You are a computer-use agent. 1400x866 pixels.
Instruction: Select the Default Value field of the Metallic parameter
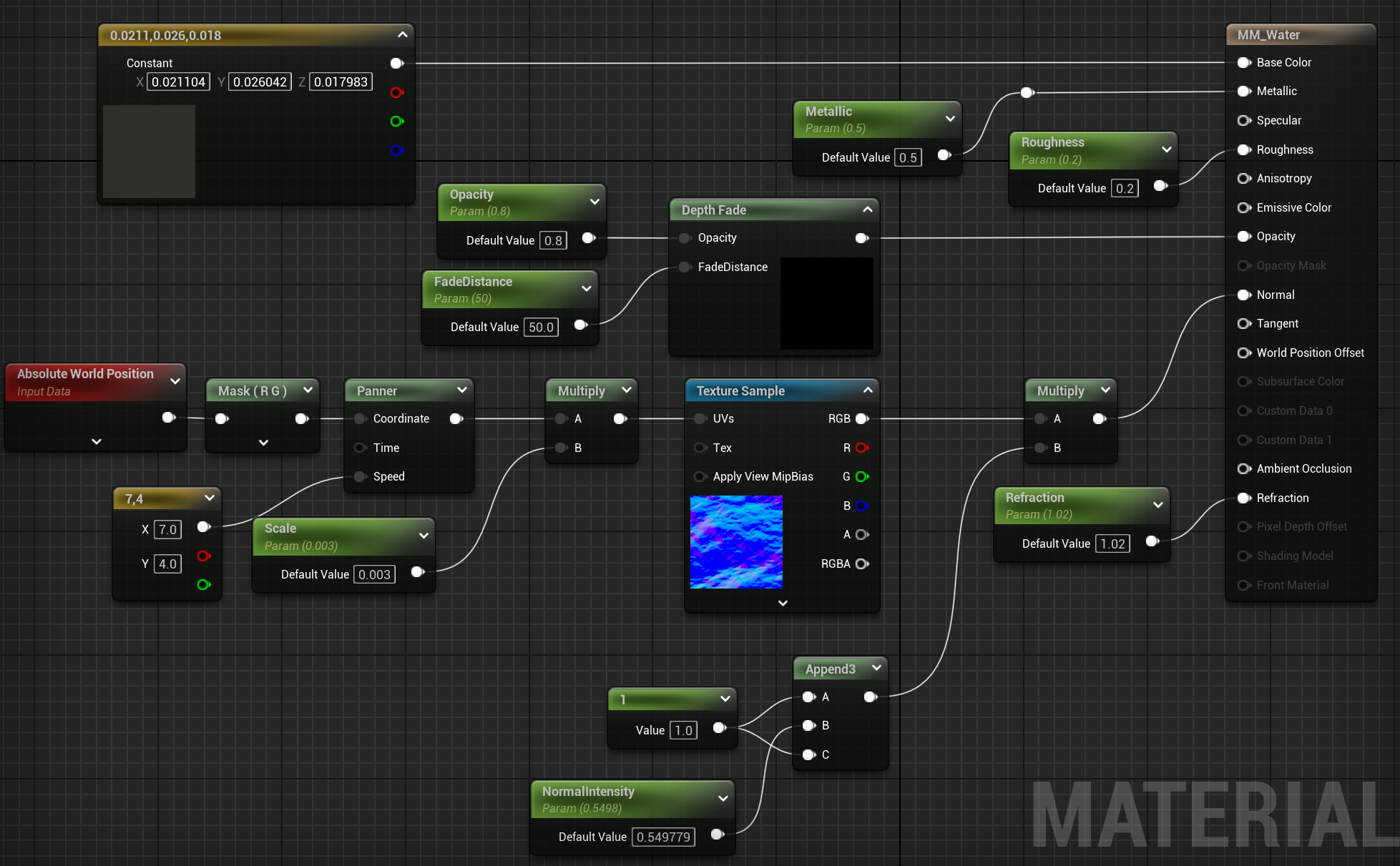[908, 157]
